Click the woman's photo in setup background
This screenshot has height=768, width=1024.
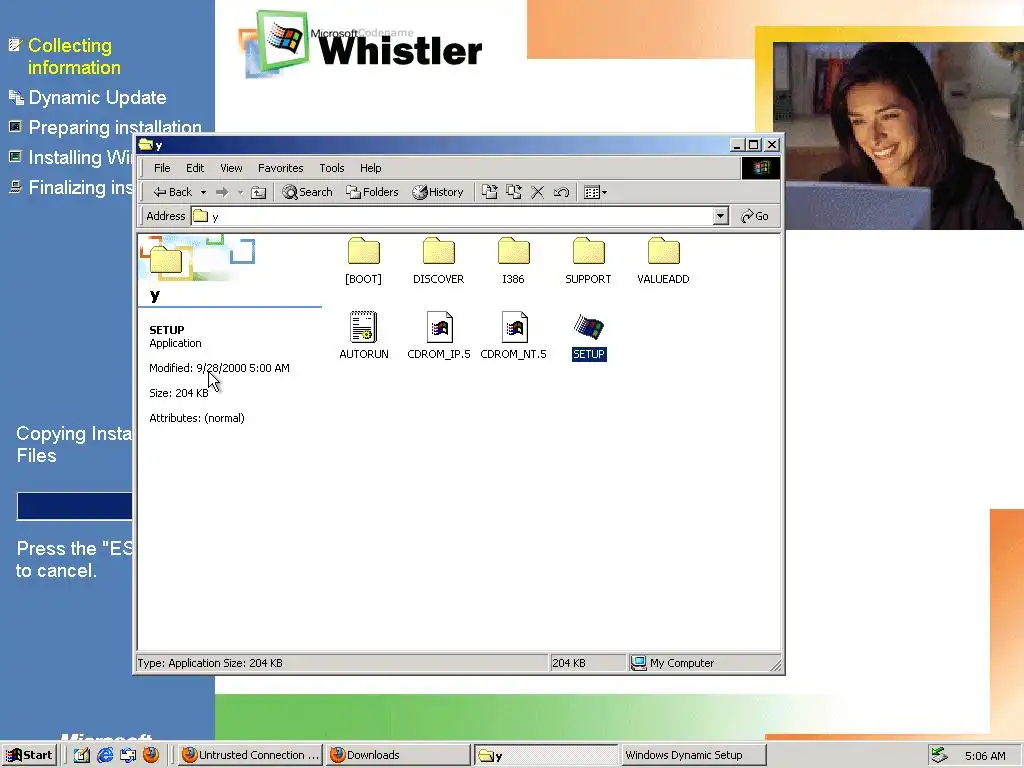[x=898, y=135]
